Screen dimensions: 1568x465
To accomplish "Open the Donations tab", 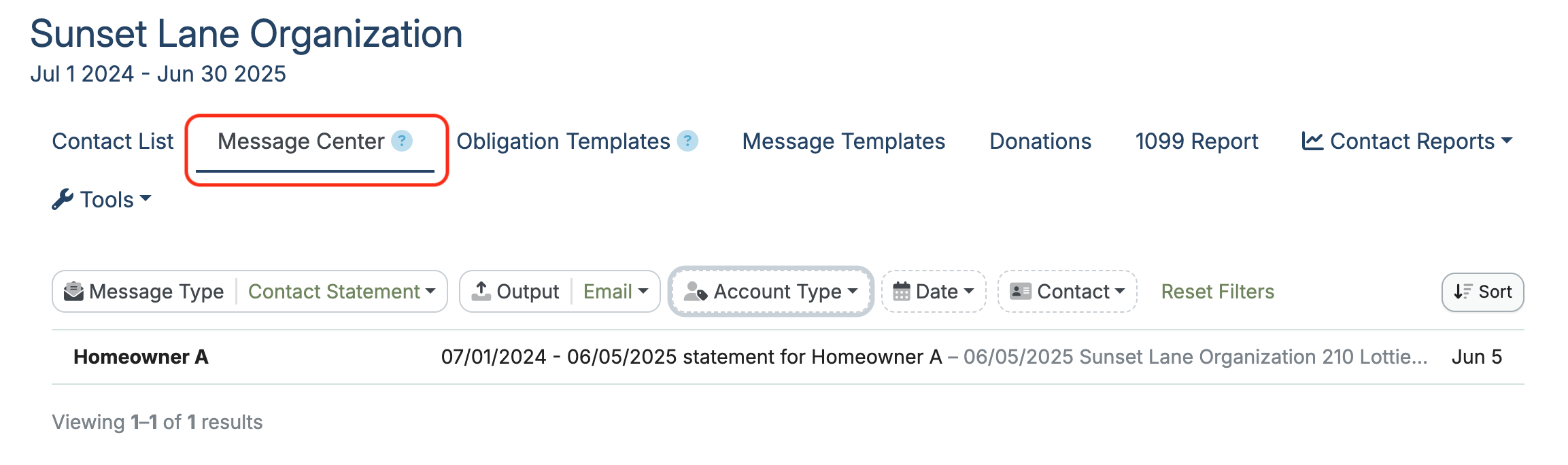I will [x=1040, y=141].
